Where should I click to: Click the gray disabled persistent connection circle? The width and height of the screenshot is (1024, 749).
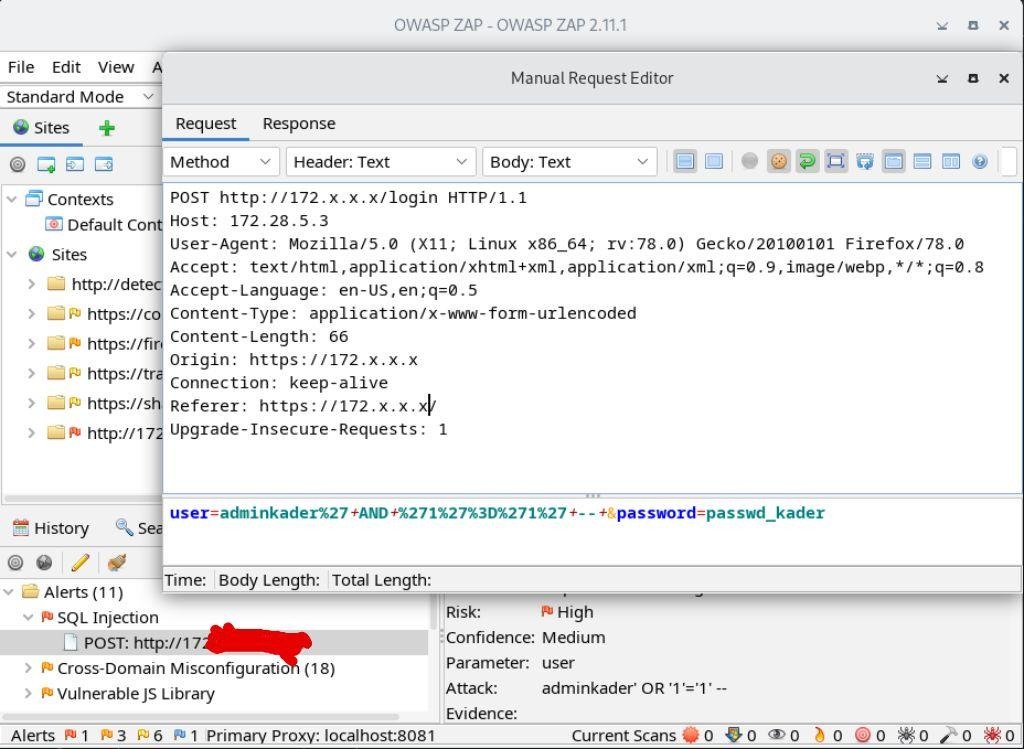click(x=750, y=161)
